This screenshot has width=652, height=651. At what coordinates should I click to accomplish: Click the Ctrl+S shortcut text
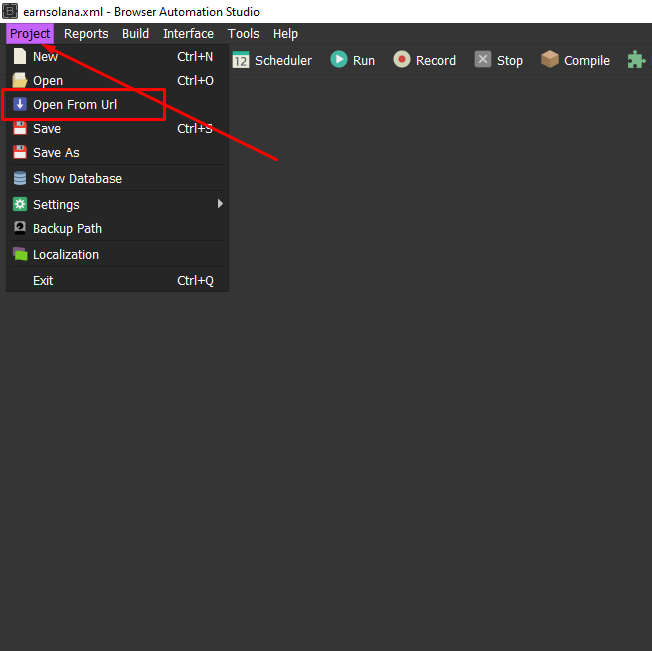tap(195, 129)
